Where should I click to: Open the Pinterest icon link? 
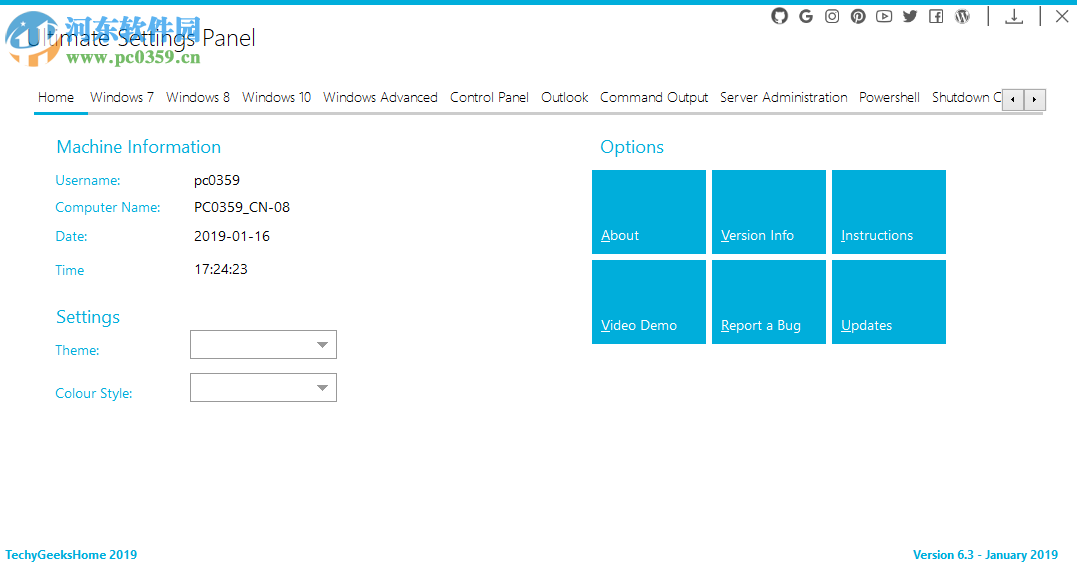tap(858, 16)
